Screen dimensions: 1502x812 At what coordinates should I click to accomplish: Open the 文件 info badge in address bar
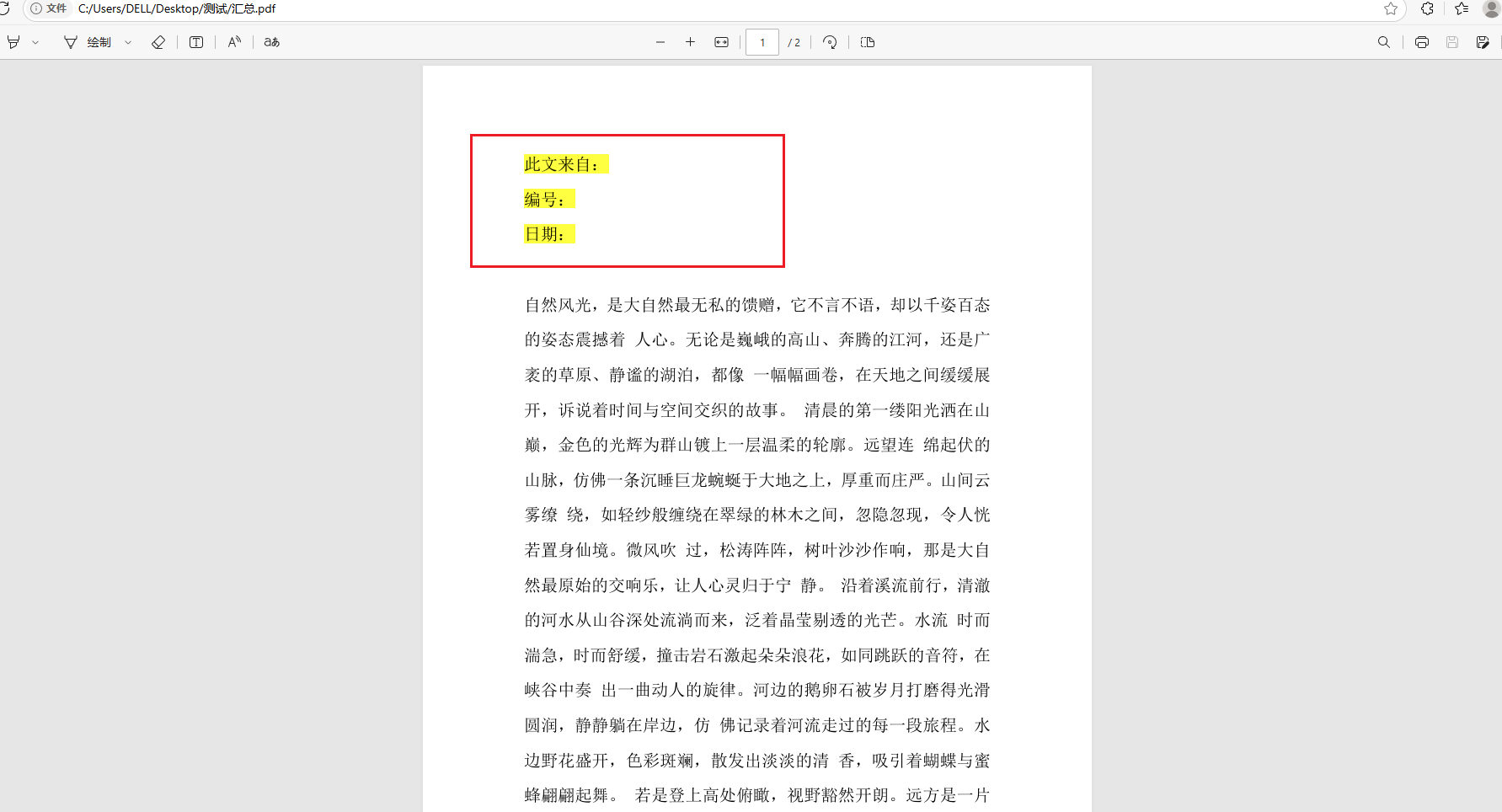48,9
